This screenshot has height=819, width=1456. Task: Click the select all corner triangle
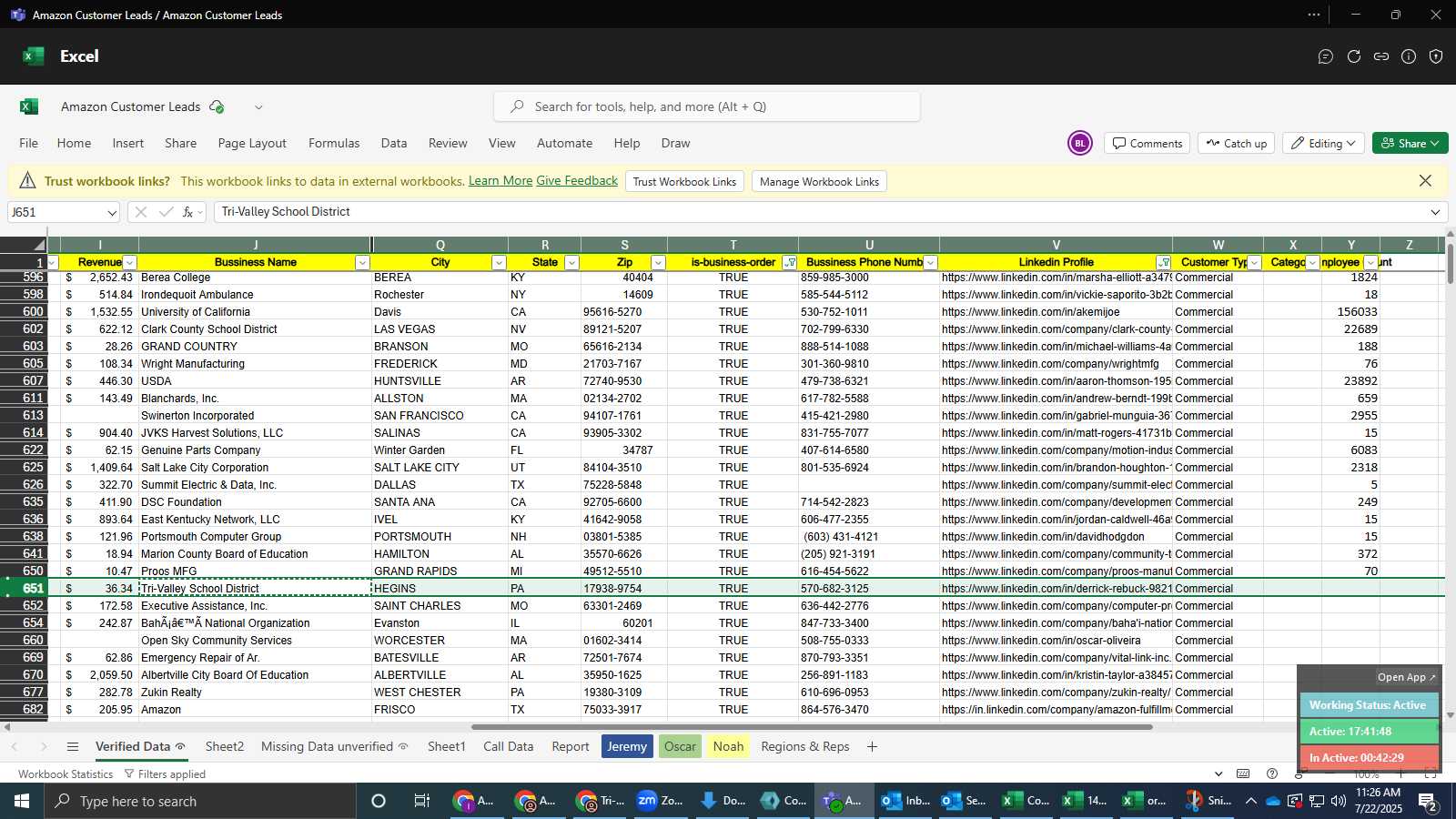coord(38,245)
